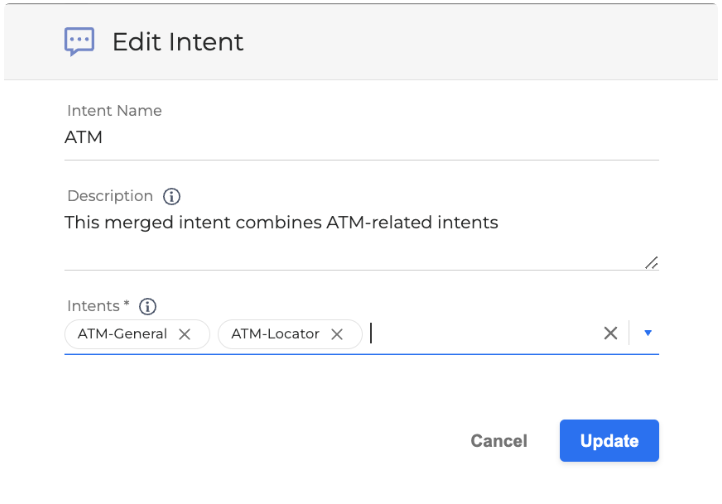Remove the ATM-General chip via its X
This screenshot has width=722, height=504.
(184, 334)
